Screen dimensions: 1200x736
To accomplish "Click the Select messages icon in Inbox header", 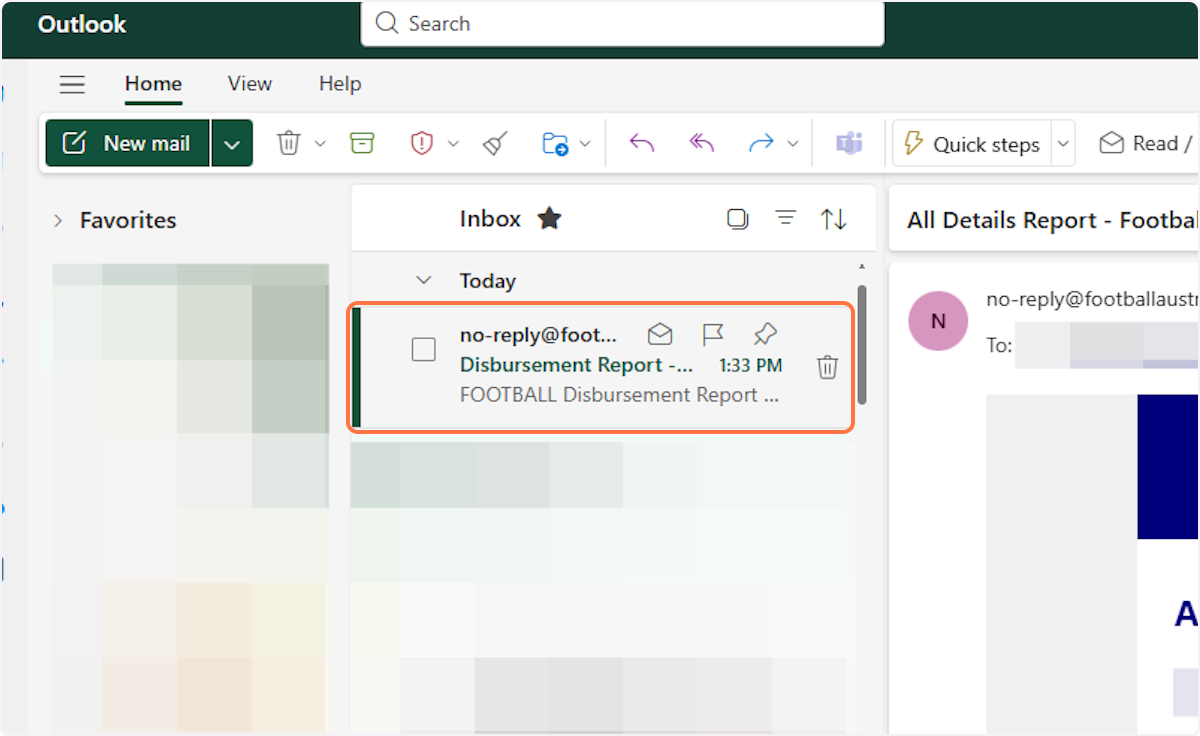I will tap(738, 219).
